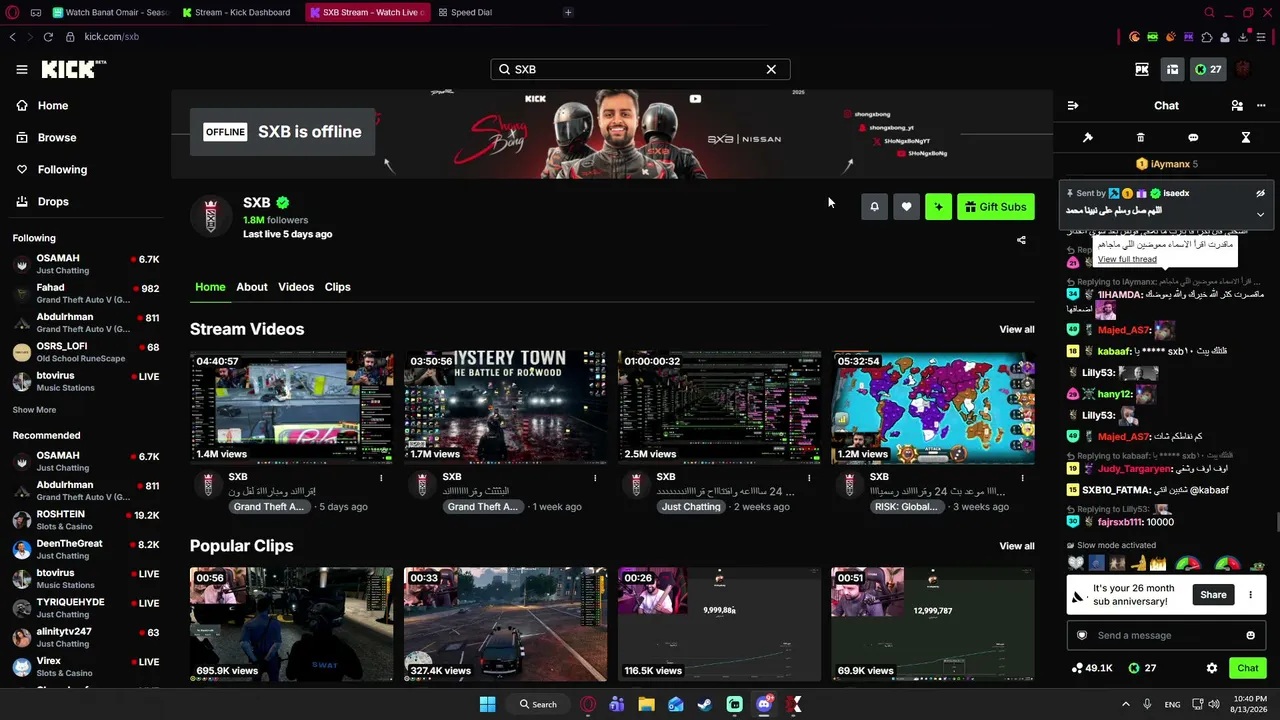The image size is (1280, 720).
Task: Click the Gift Subs button
Action: point(996,207)
